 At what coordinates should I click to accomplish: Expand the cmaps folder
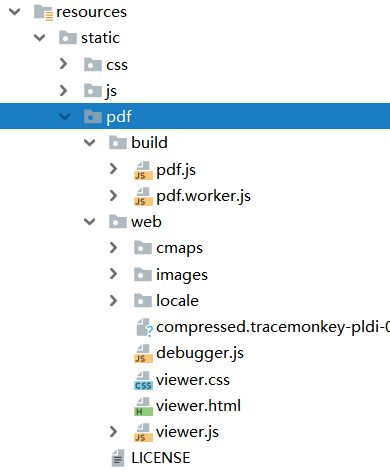(113, 248)
